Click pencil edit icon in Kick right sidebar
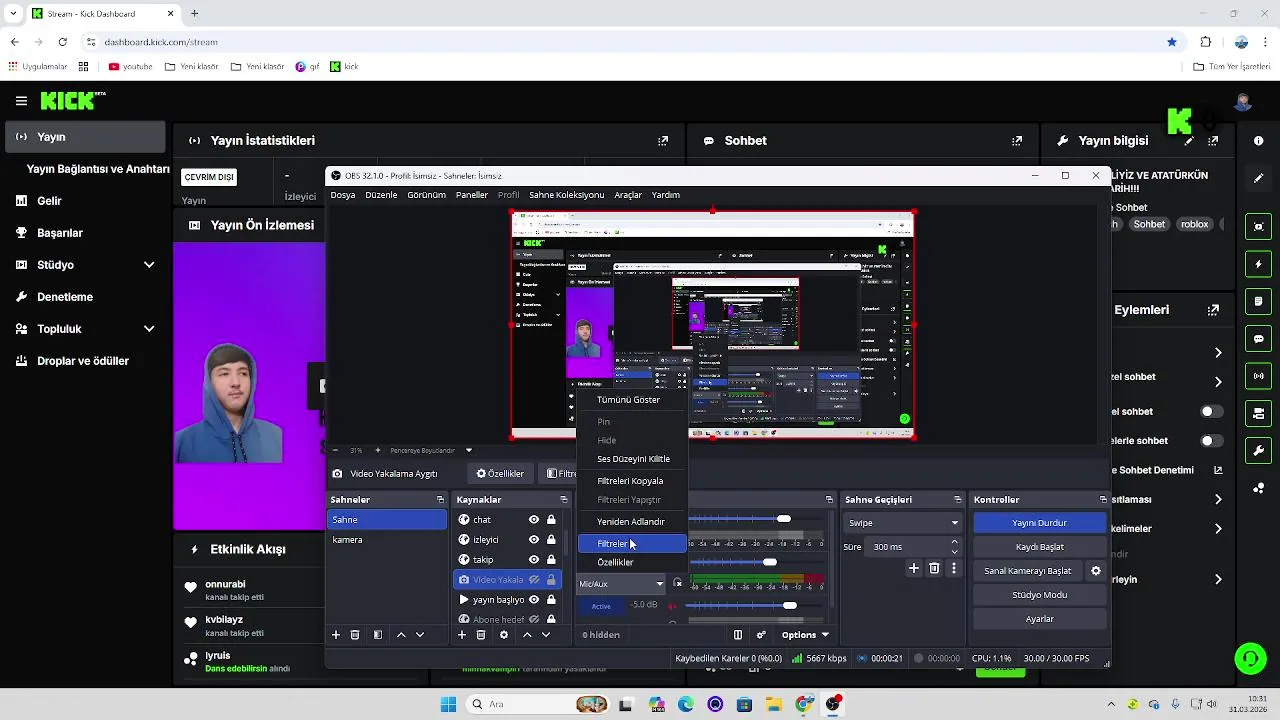The width and height of the screenshot is (1280, 720). point(1259,178)
